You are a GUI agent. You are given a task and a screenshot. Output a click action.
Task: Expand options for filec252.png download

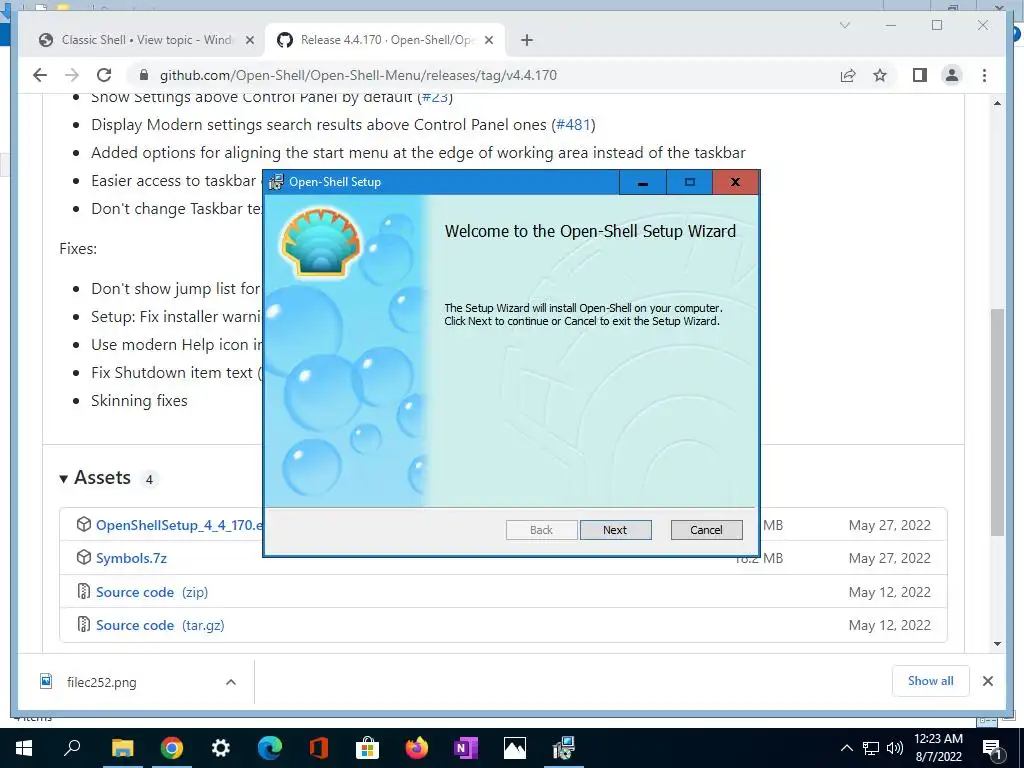click(x=231, y=682)
